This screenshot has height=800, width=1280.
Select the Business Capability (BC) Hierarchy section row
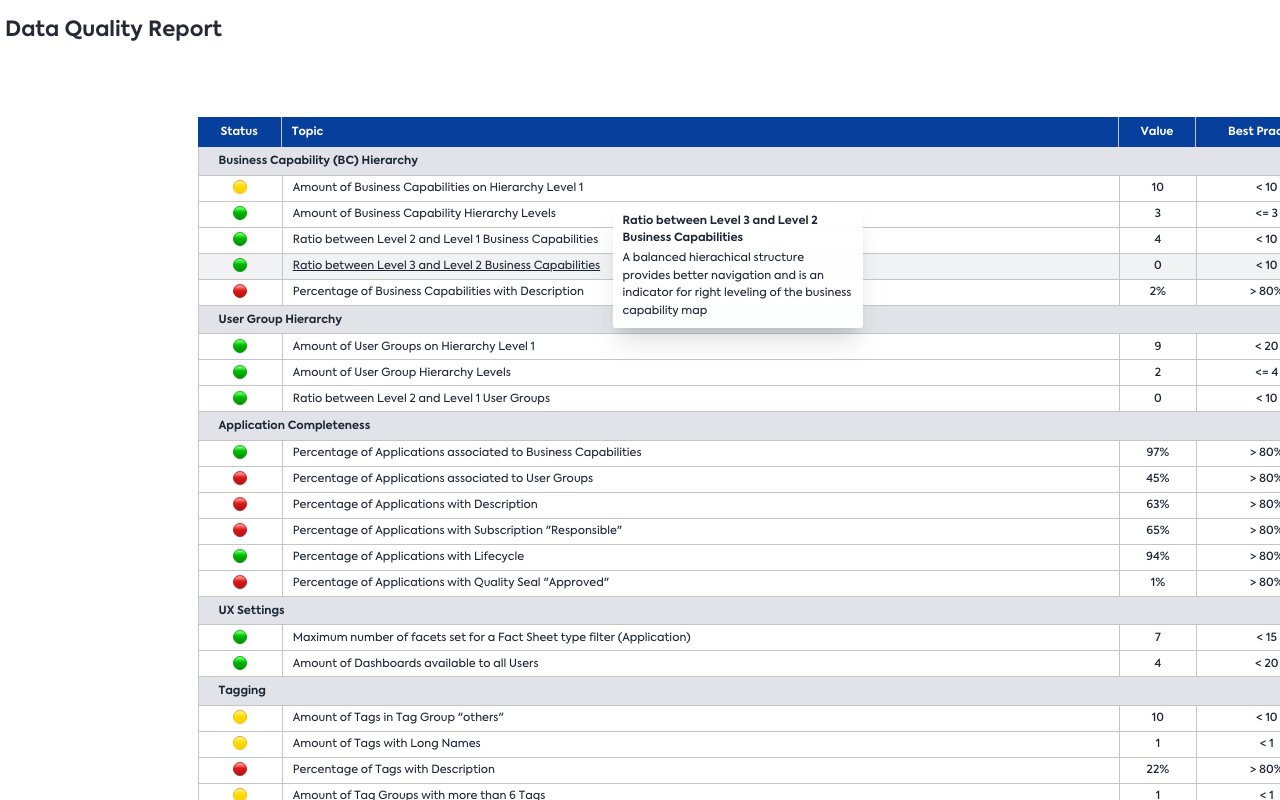pos(739,160)
